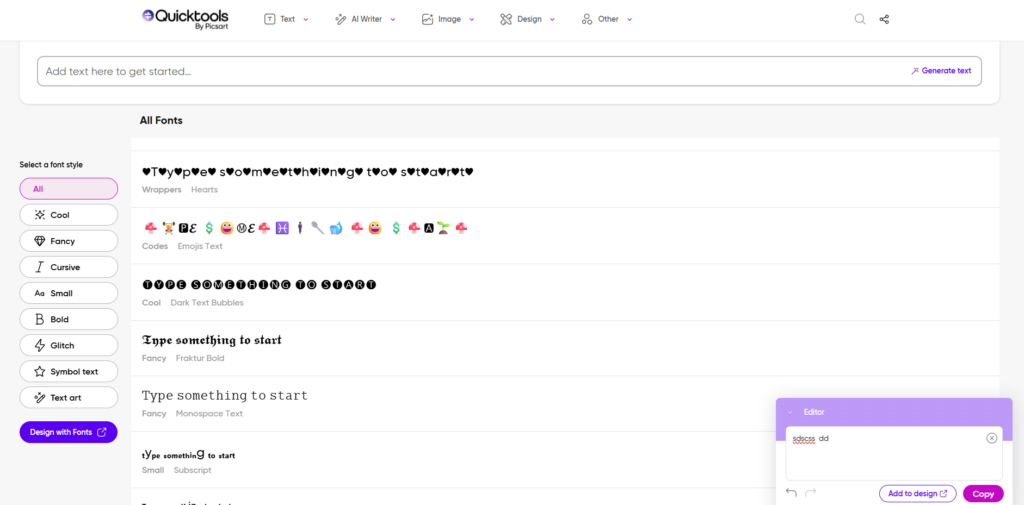Select the Fancy font style filter
1024x505 pixels.
69,241
